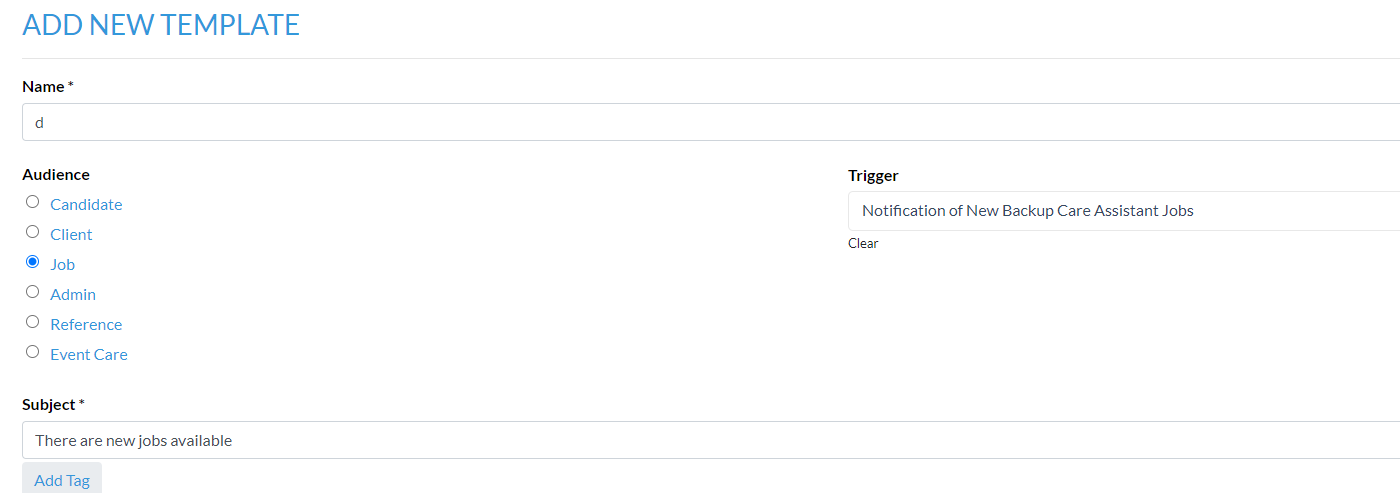Click the Job label text

(x=62, y=264)
